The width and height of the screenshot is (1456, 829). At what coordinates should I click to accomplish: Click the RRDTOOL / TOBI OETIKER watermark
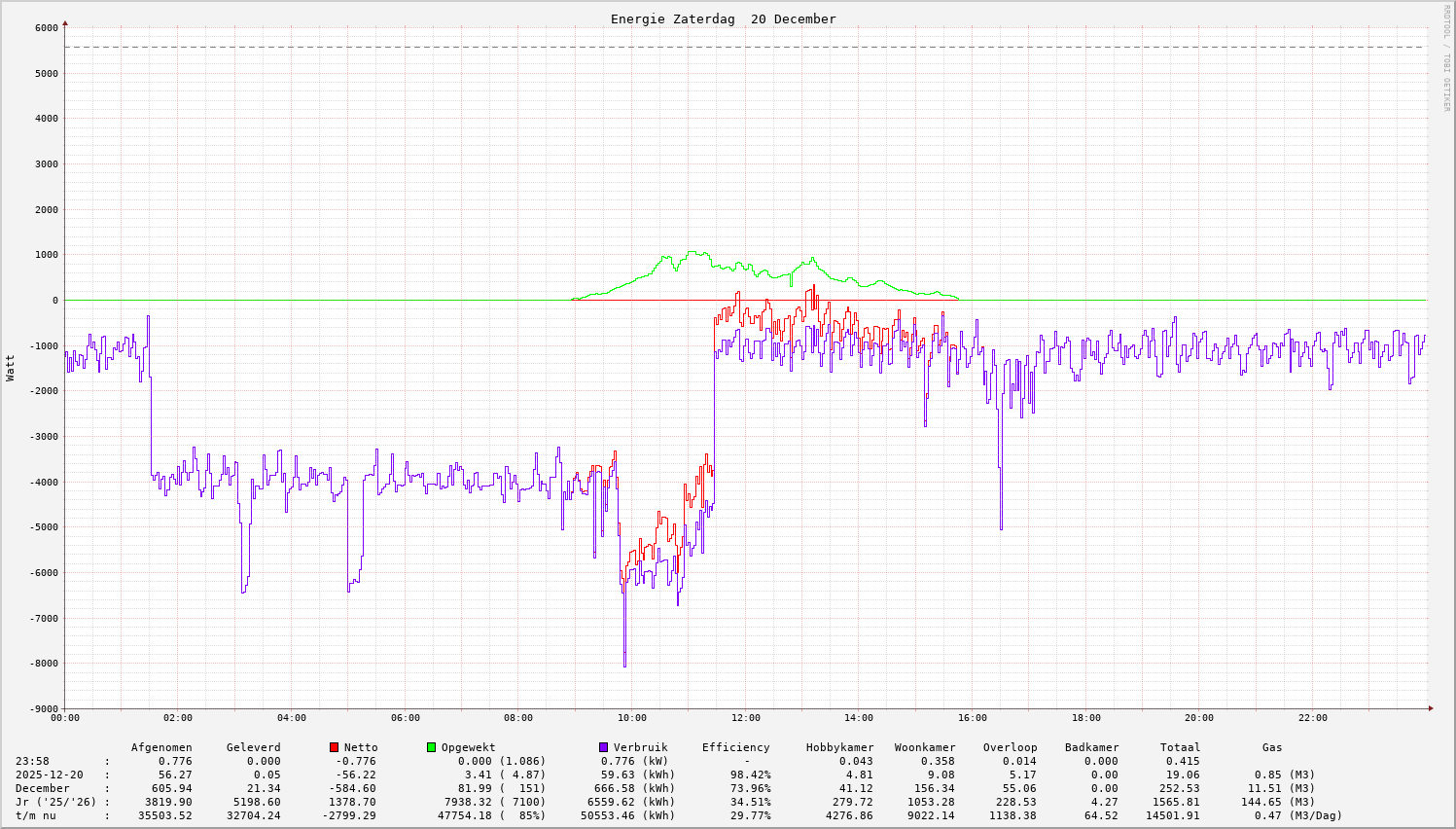point(1446,57)
